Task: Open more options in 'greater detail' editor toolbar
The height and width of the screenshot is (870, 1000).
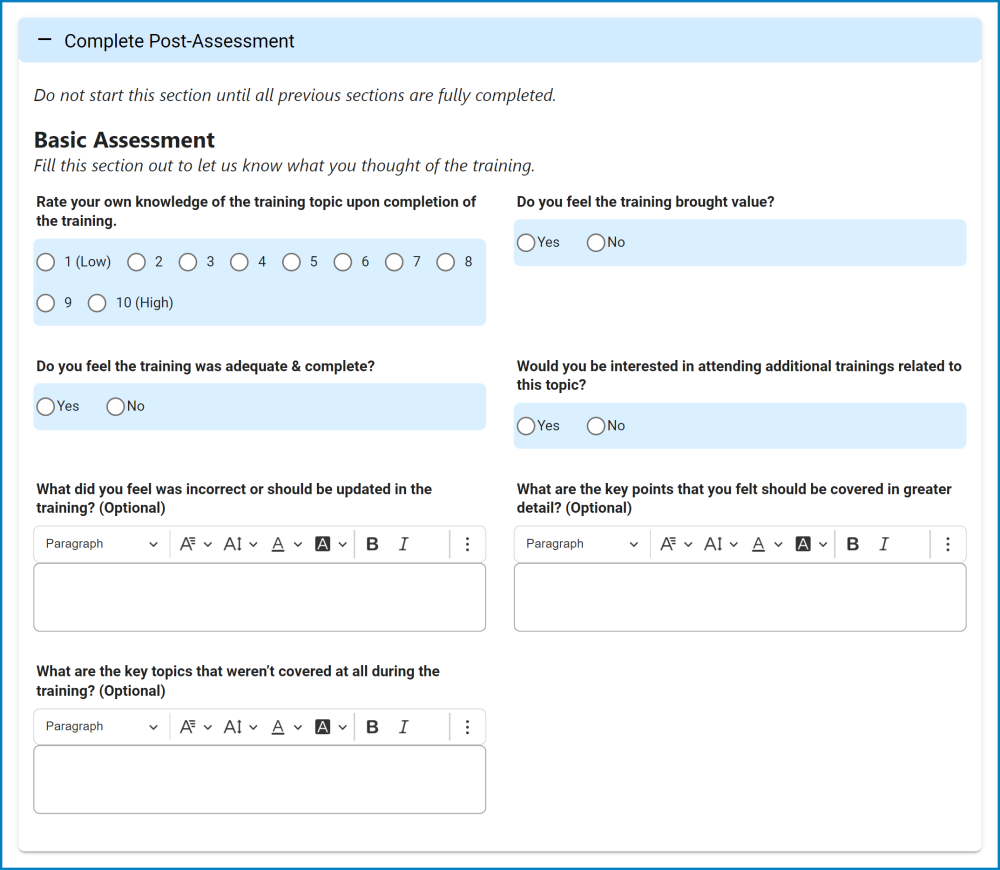Action: click(x=948, y=544)
